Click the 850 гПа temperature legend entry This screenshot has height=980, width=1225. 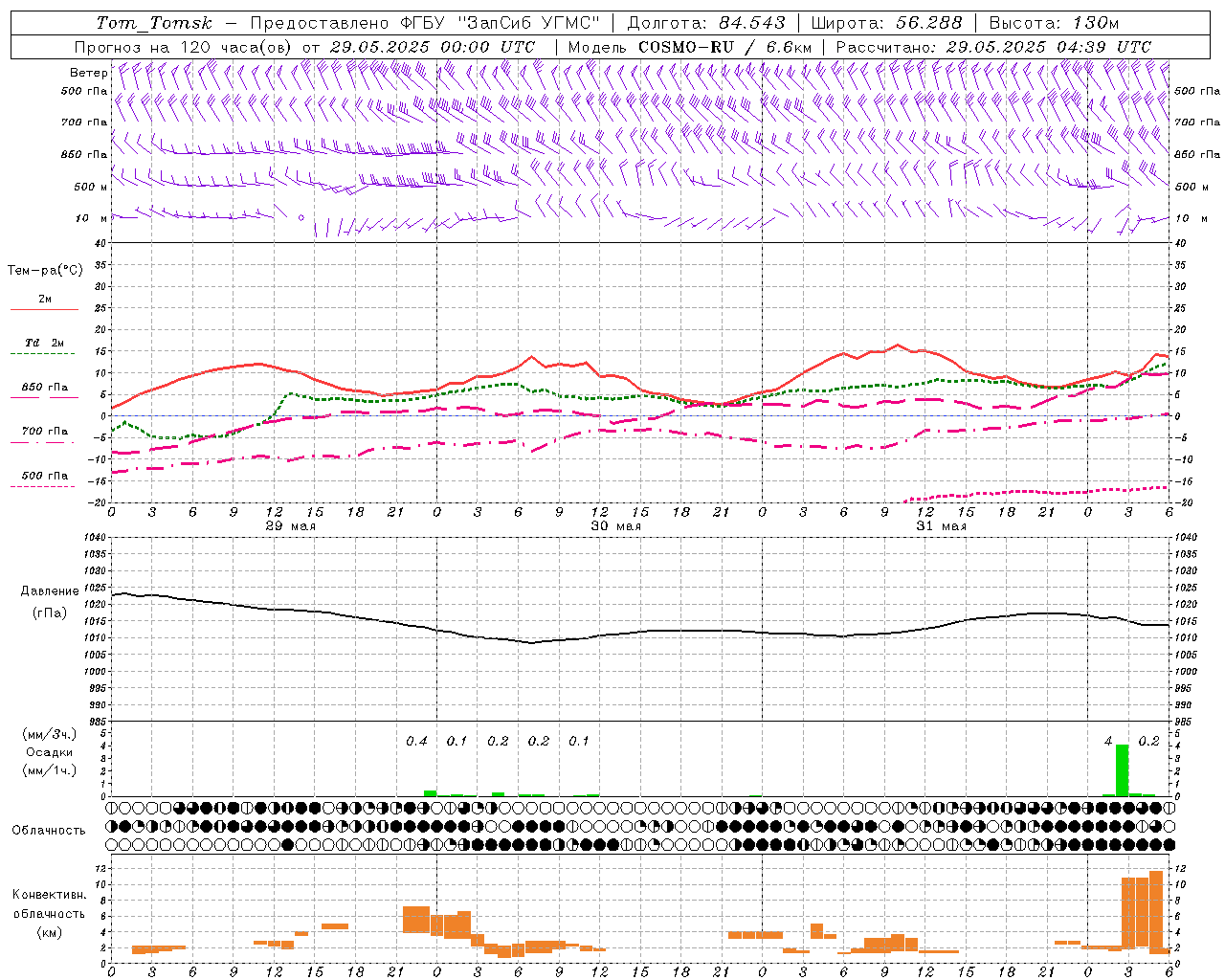(44, 388)
